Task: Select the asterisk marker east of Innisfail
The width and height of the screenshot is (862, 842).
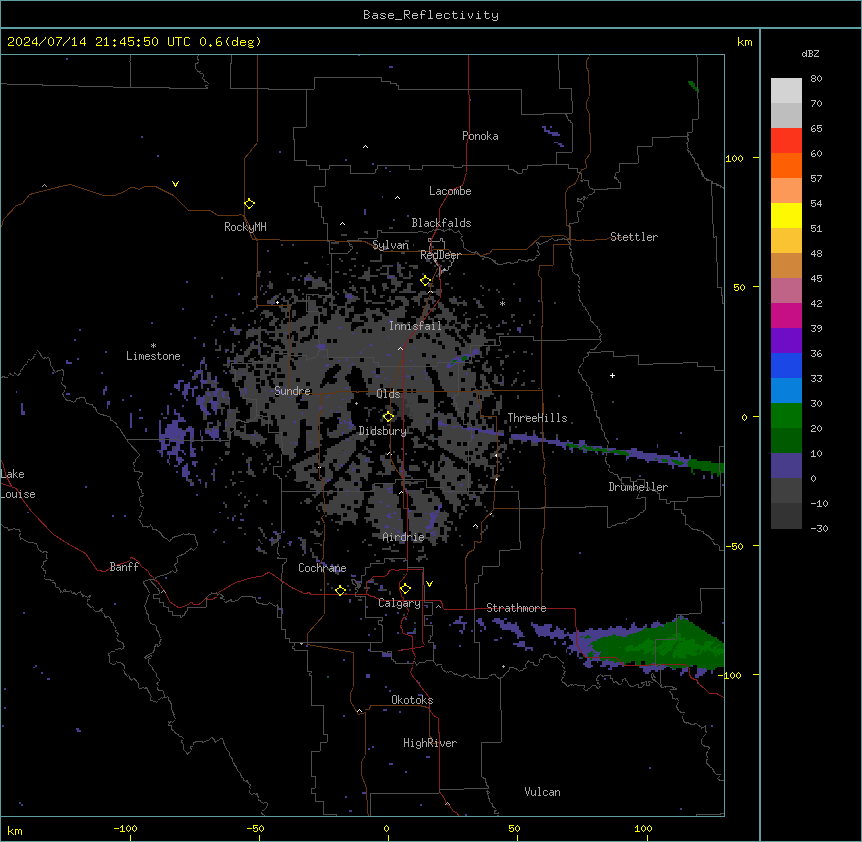Action: [x=502, y=303]
